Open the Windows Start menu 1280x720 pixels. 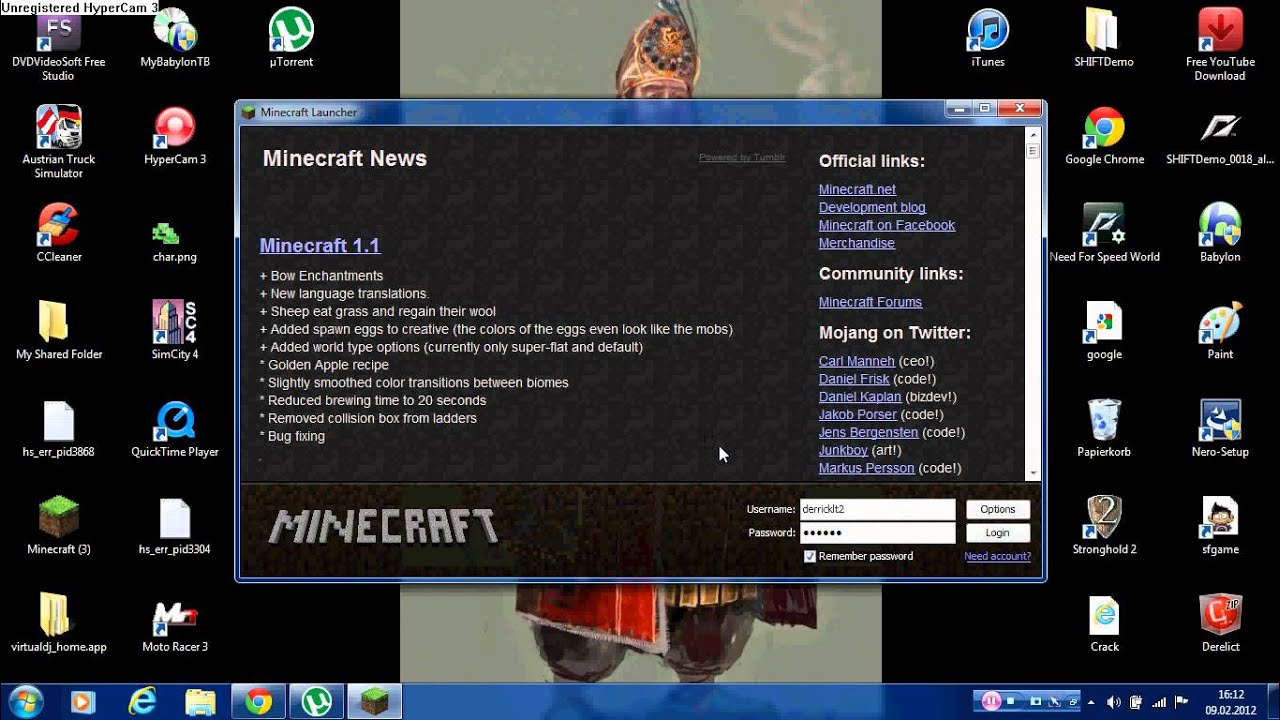pos(24,702)
